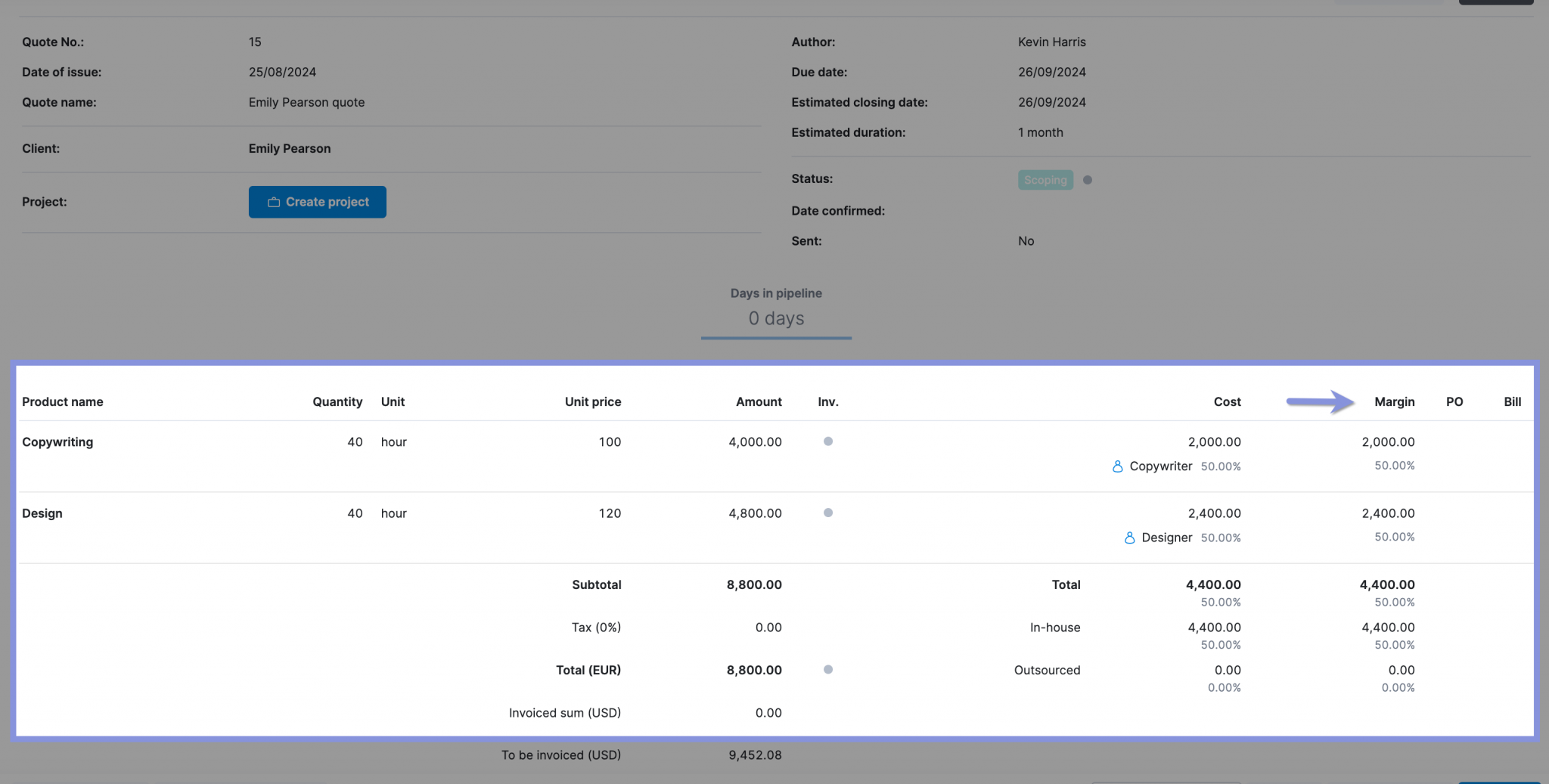Open the Scoping status dropdown
1549x784 pixels.
[1045, 180]
